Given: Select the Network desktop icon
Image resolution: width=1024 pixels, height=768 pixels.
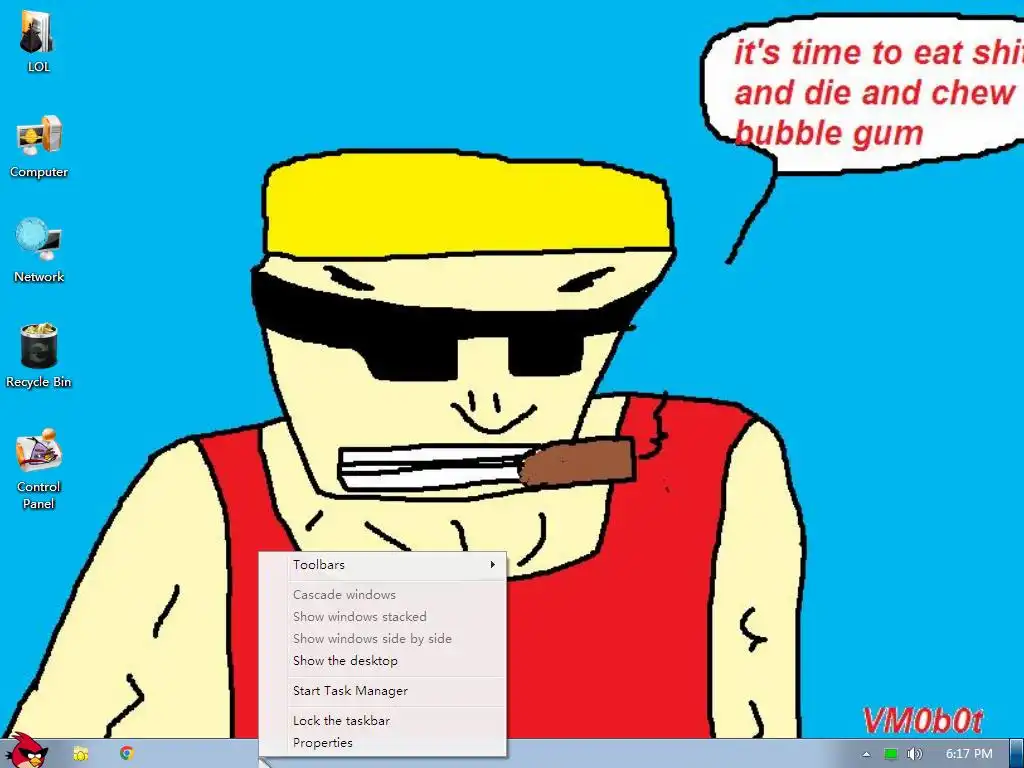Looking at the screenshot, I should (39, 251).
